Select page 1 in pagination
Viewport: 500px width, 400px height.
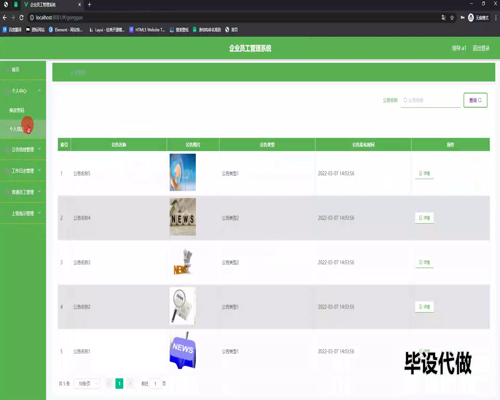point(119,384)
